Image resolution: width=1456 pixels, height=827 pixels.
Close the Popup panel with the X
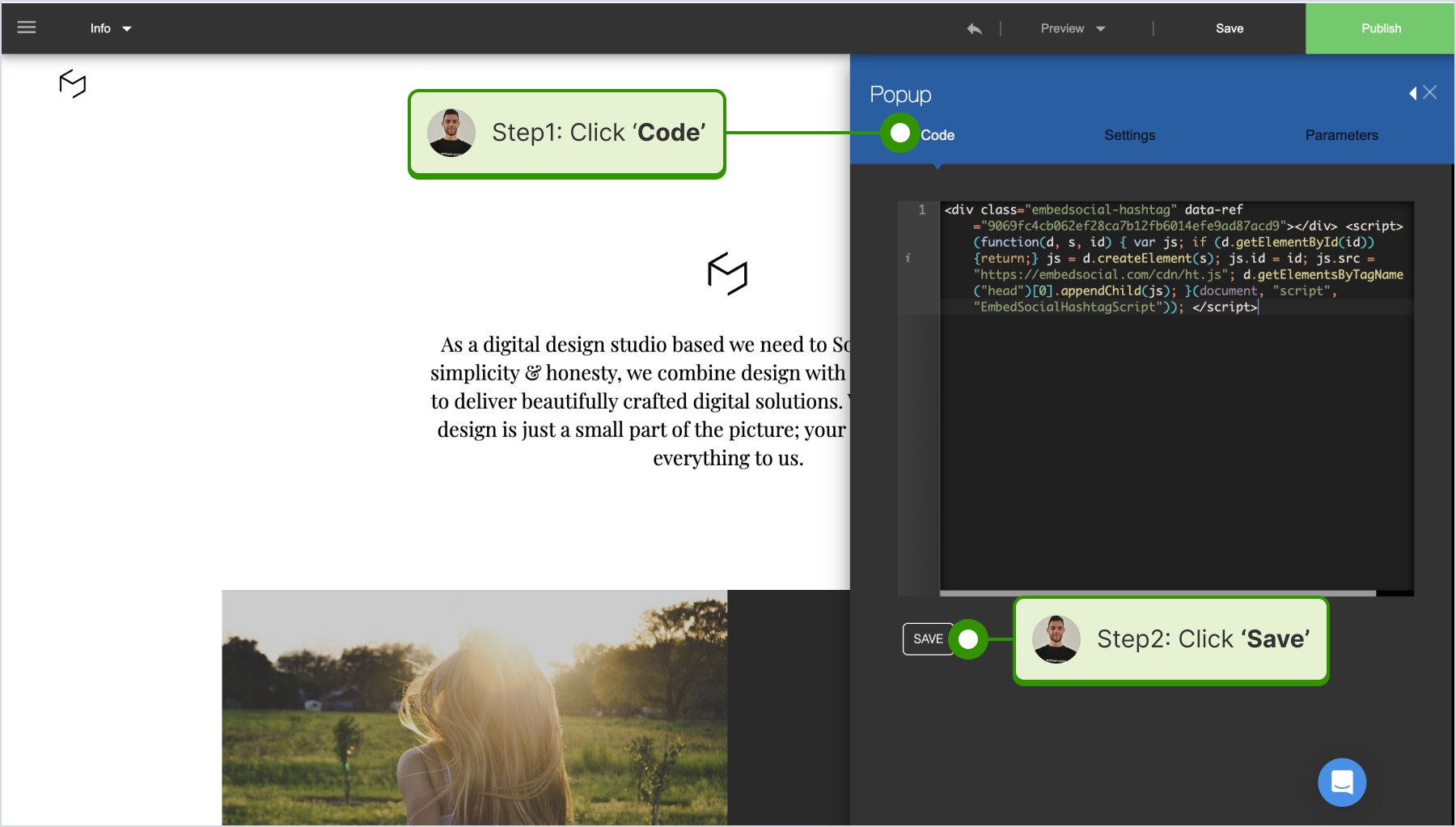tap(1430, 93)
